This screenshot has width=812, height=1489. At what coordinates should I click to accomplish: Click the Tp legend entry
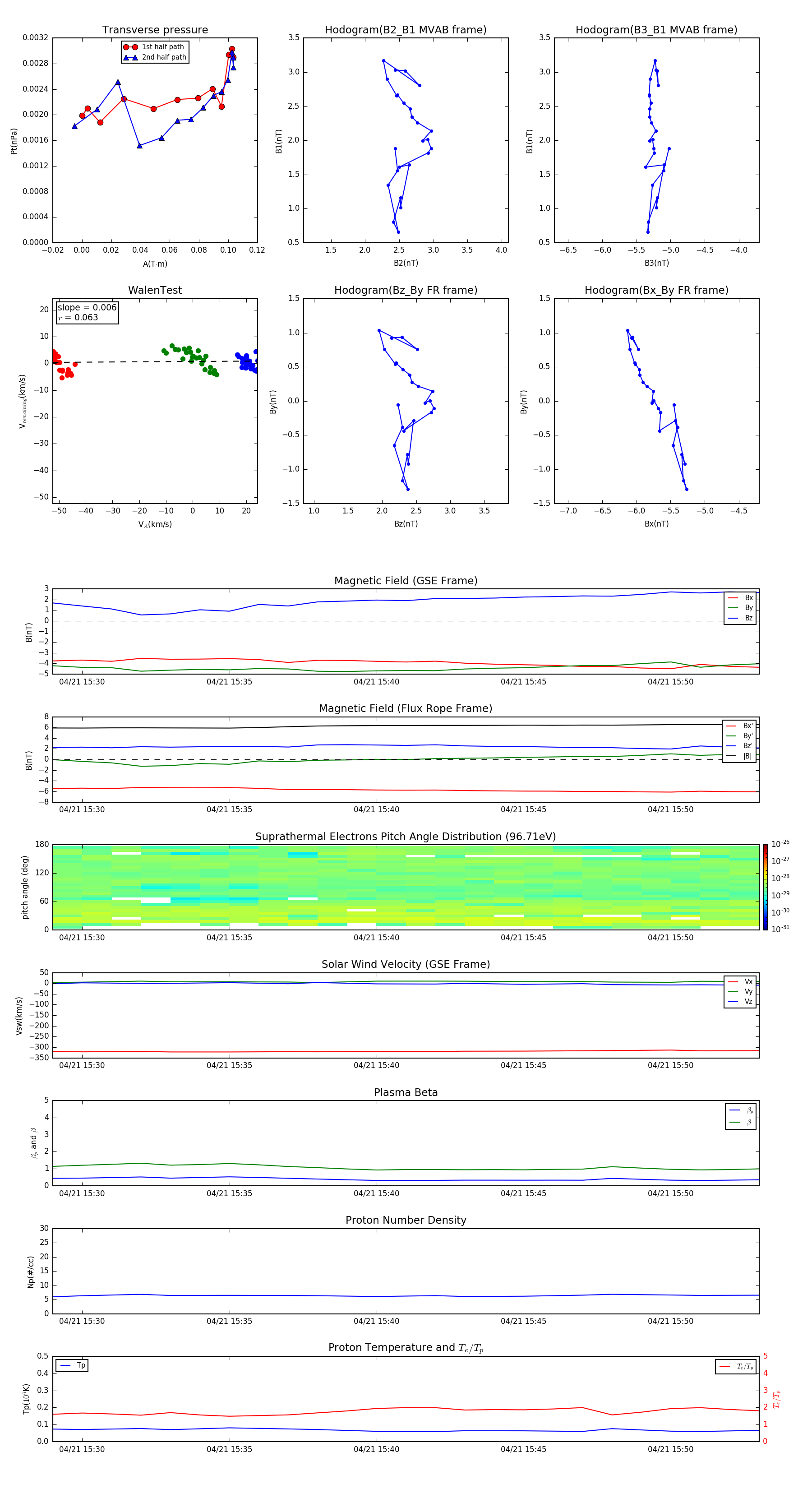pos(72,1365)
